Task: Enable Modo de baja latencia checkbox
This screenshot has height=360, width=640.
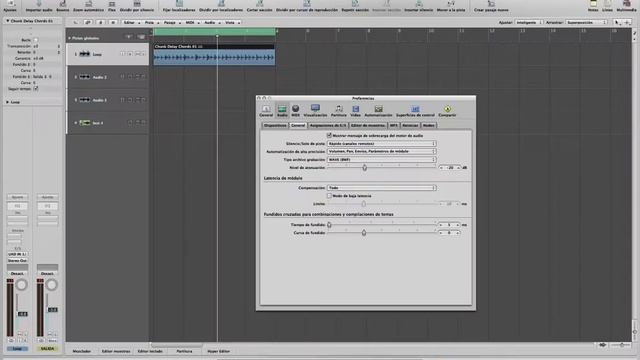Action: pos(329,196)
